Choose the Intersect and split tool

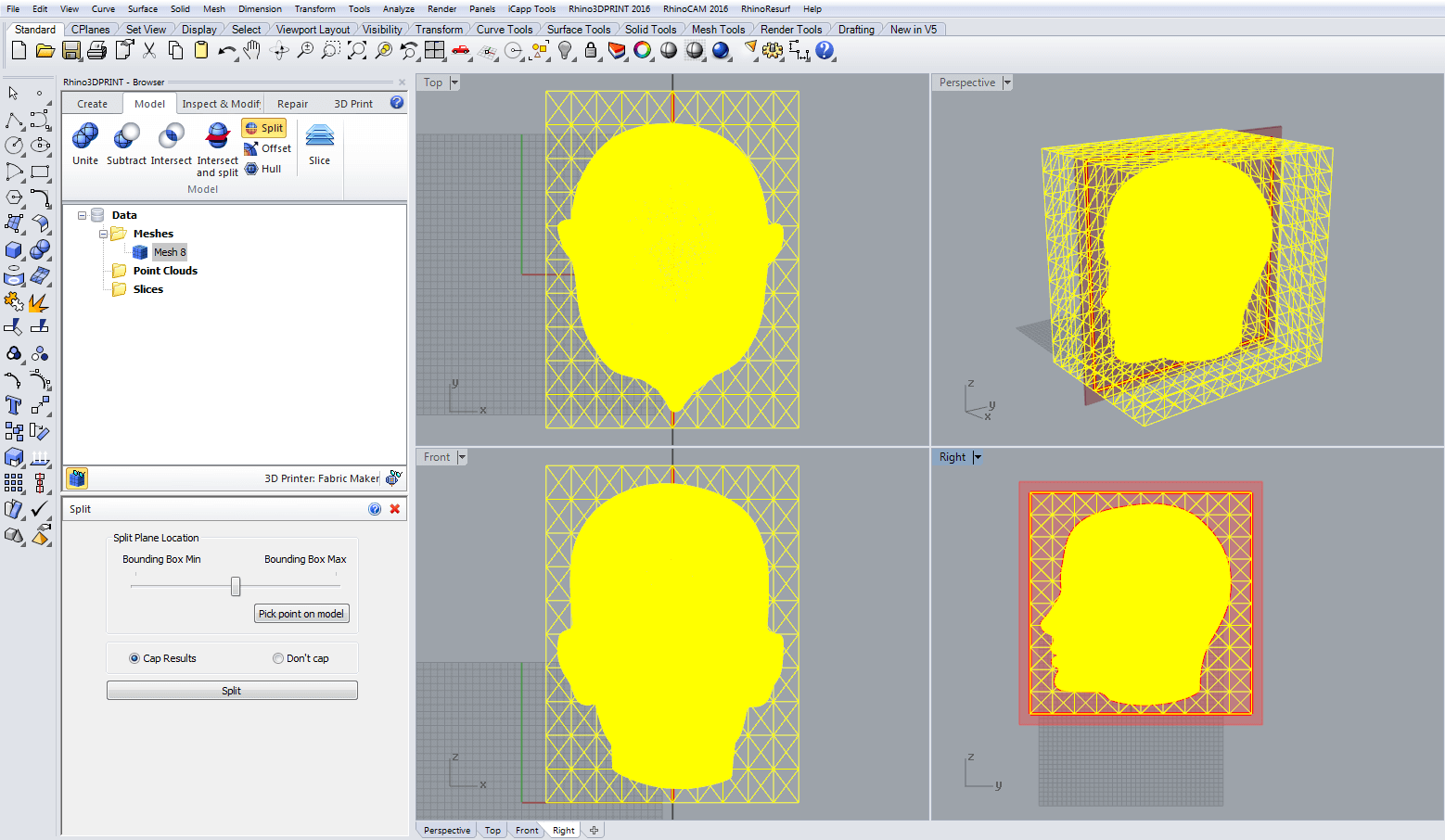(217, 137)
